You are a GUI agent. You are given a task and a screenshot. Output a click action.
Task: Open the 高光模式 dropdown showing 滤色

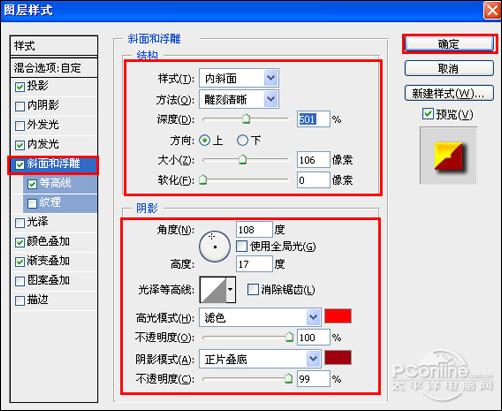tap(260, 317)
